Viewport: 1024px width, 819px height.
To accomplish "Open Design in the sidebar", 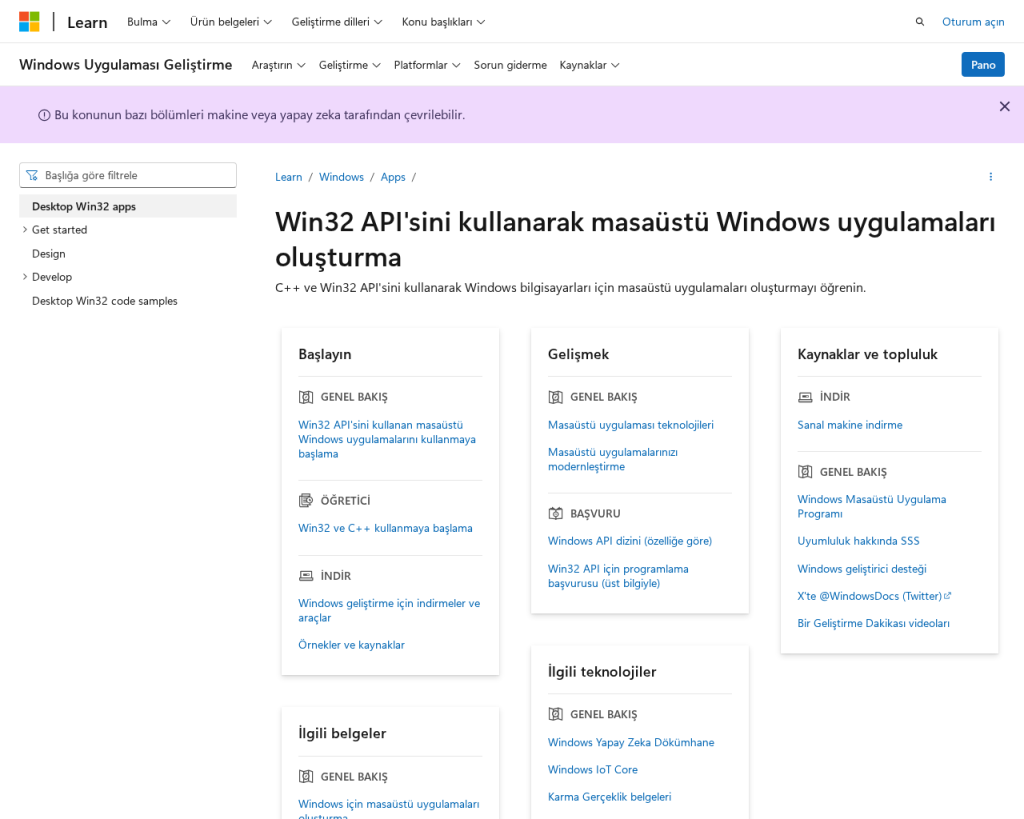I will [49, 253].
